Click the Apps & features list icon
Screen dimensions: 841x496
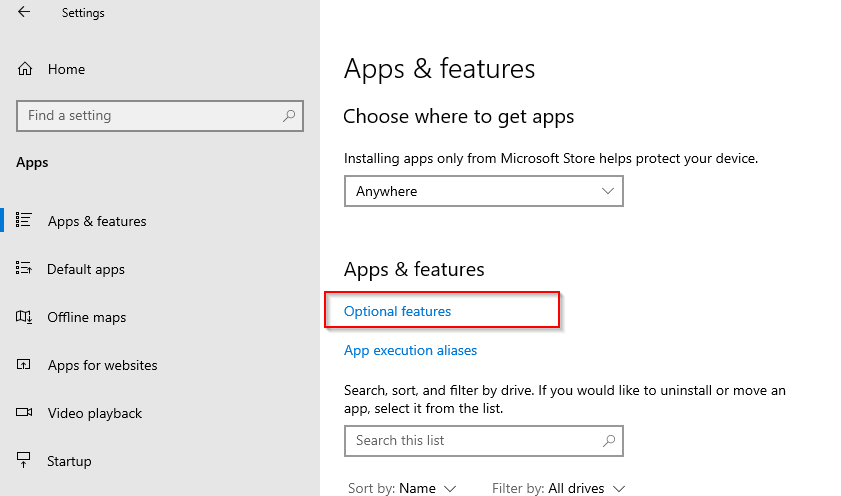pyautogui.click(x=24, y=220)
